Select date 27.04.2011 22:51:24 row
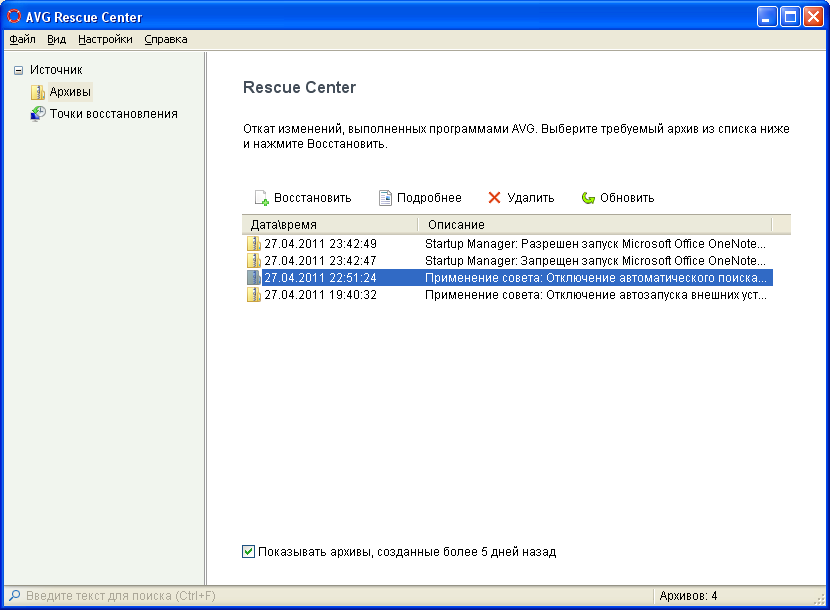This screenshot has height=610, width=830. tap(320, 277)
